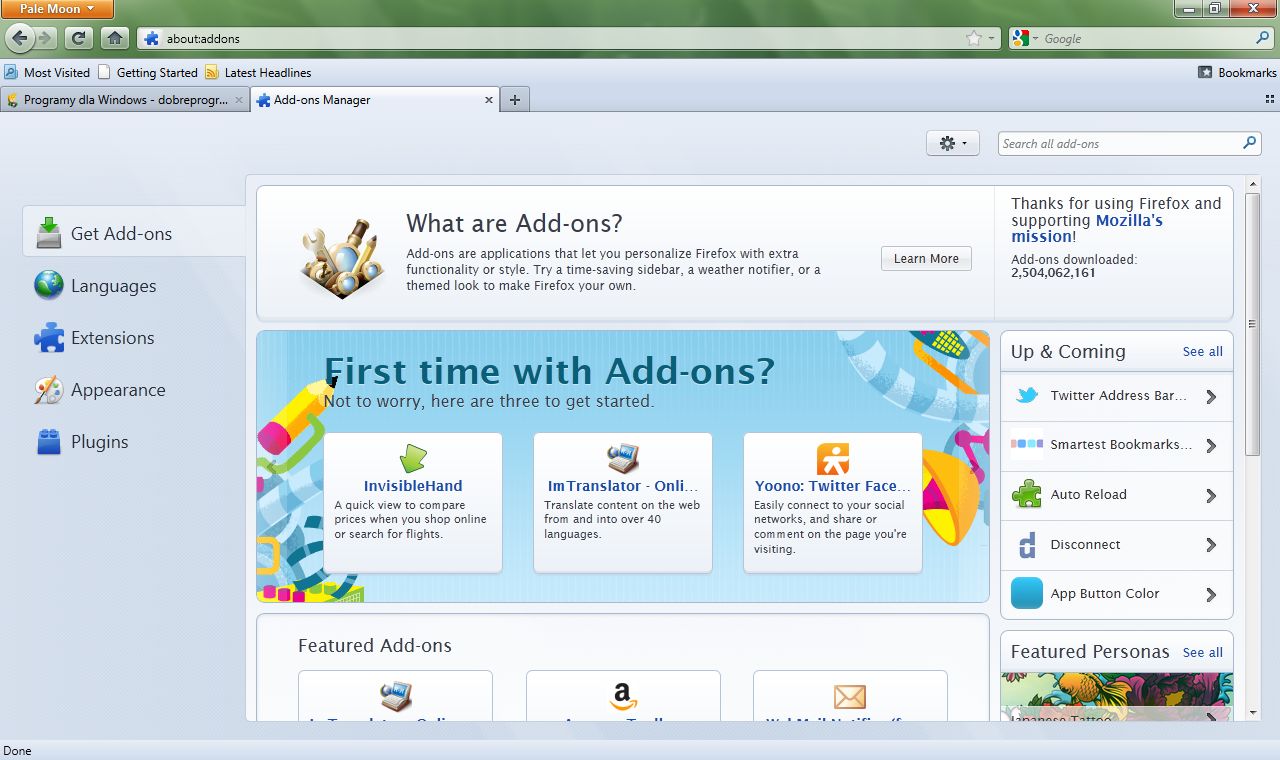Expand the App Button Color chevron
Viewport: 1280px width, 760px height.
click(x=1211, y=595)
